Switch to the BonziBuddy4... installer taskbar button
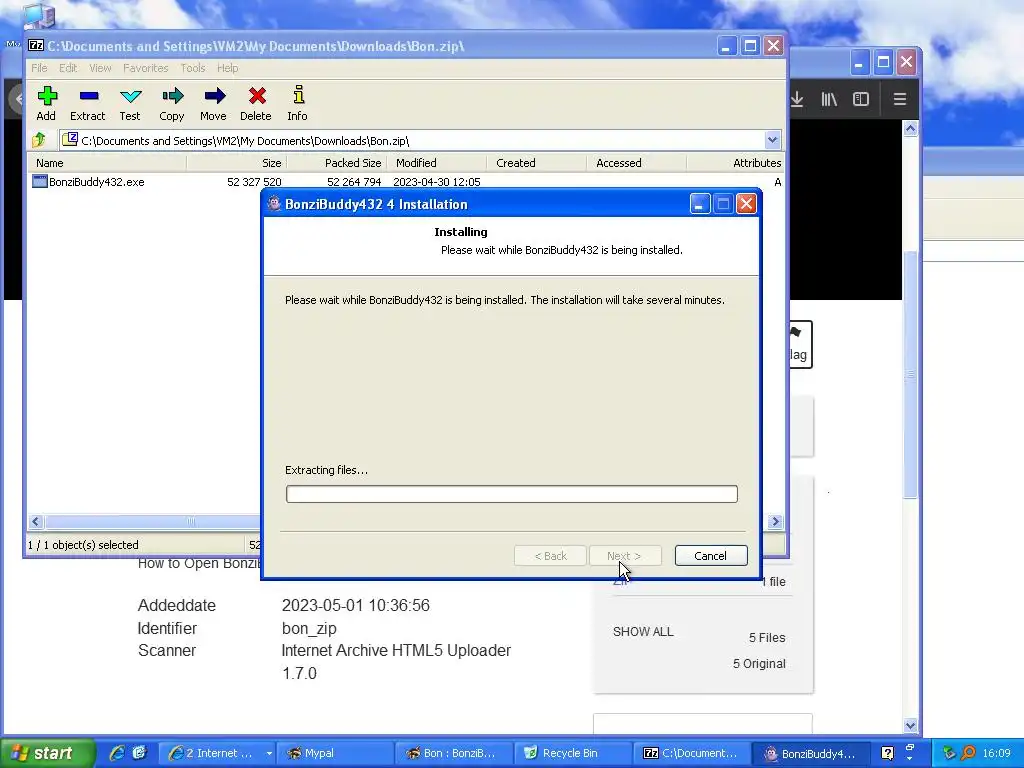Screen dimensions: 1024x768 810,754
